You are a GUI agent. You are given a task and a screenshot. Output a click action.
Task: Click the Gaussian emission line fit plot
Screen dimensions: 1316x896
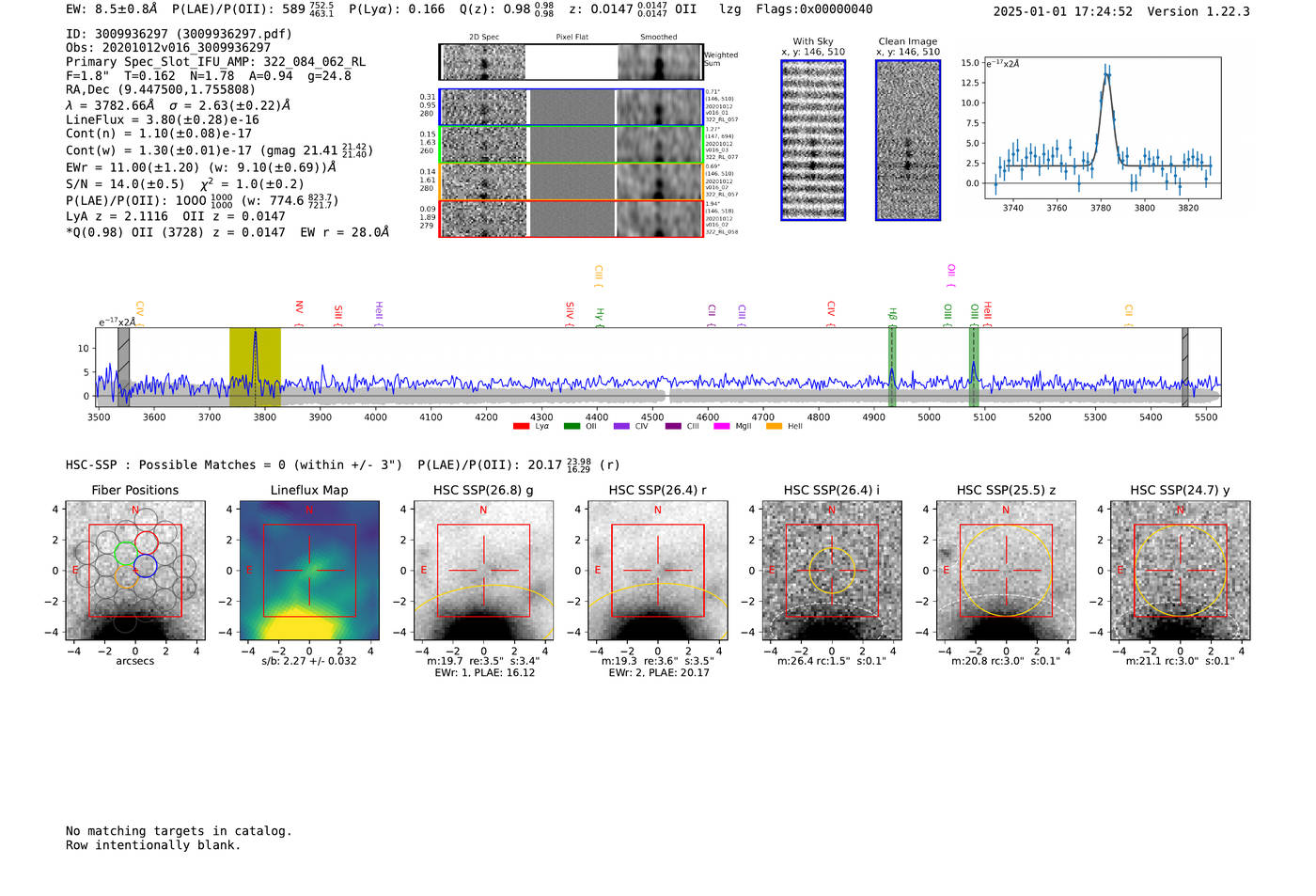[x=1102, y=128]
